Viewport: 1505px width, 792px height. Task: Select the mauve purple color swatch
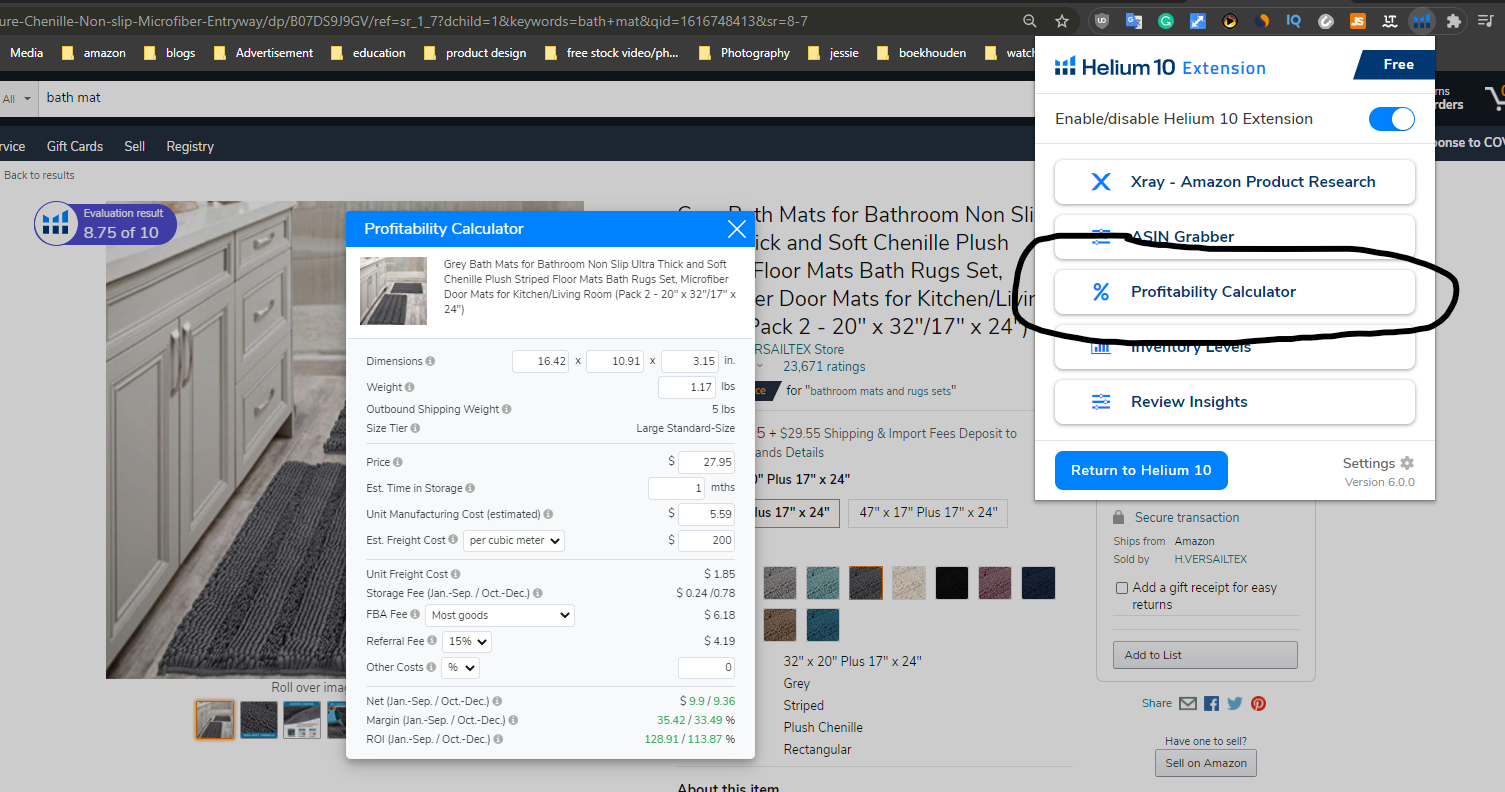[x=995, y=583]
